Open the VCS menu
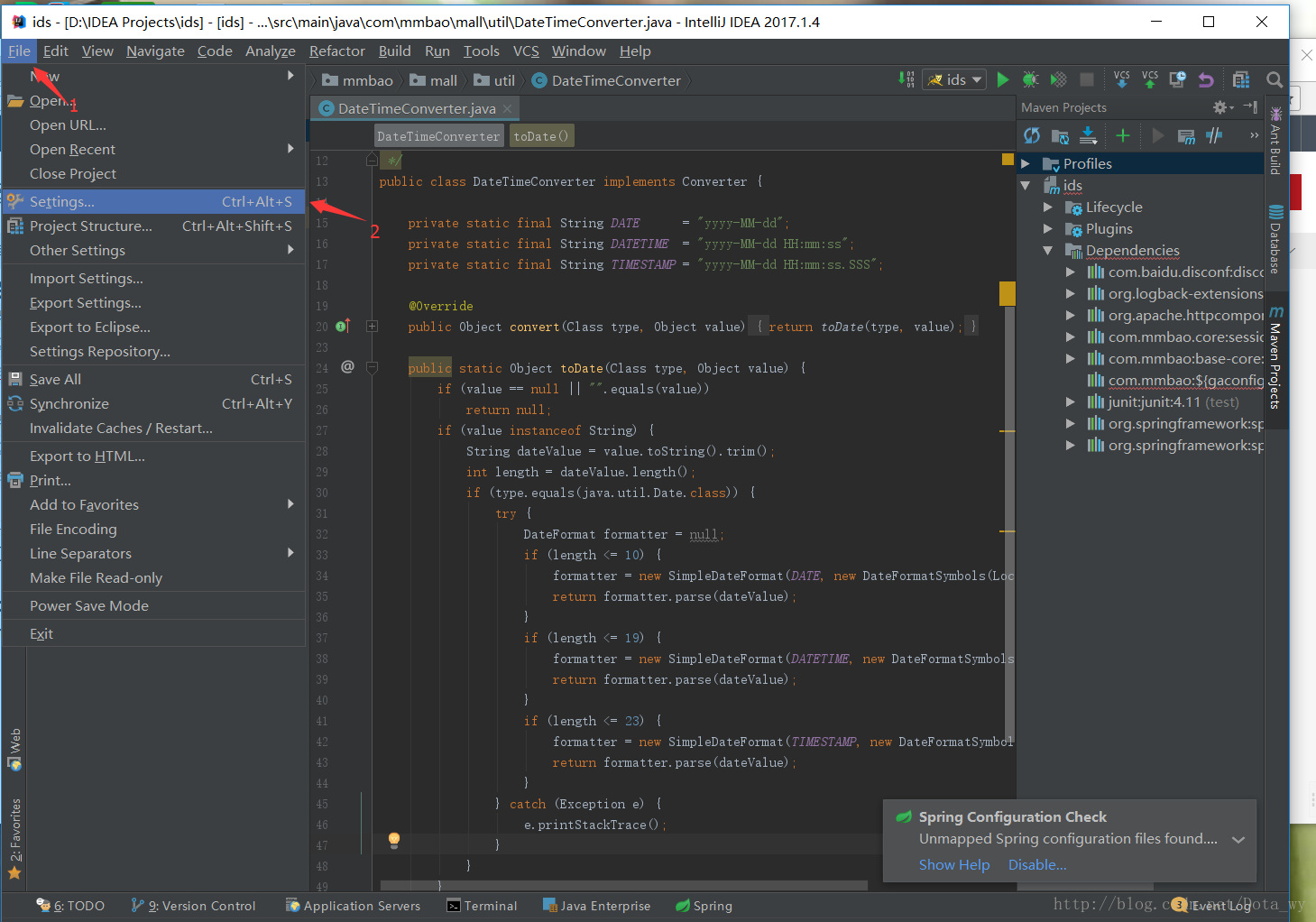The width and height of the screenshot is (1316, 922). 526,51
